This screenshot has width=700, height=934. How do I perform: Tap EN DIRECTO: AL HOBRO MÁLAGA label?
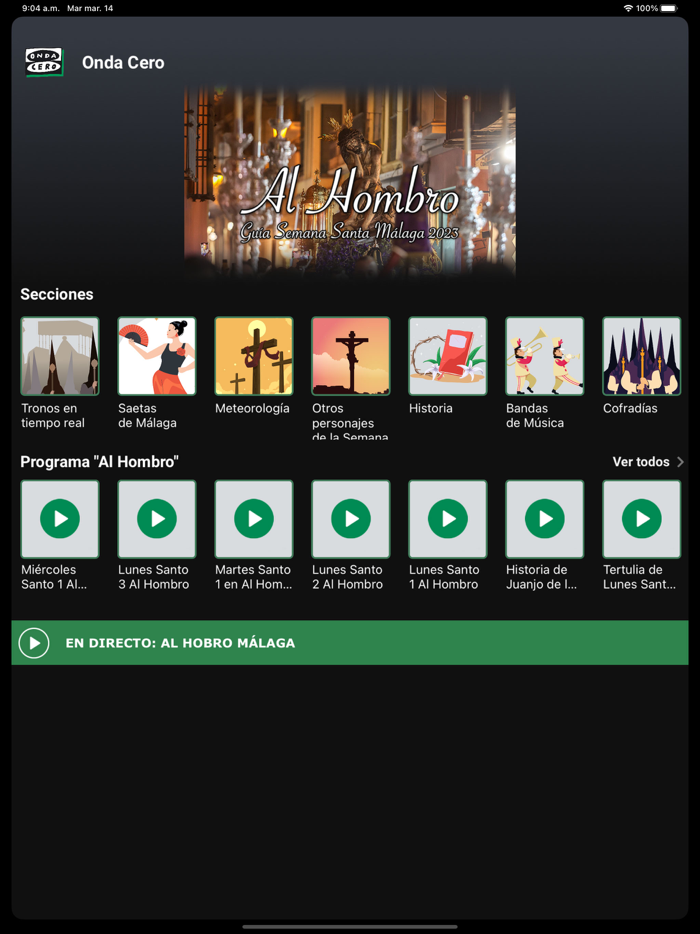(180, 643)
